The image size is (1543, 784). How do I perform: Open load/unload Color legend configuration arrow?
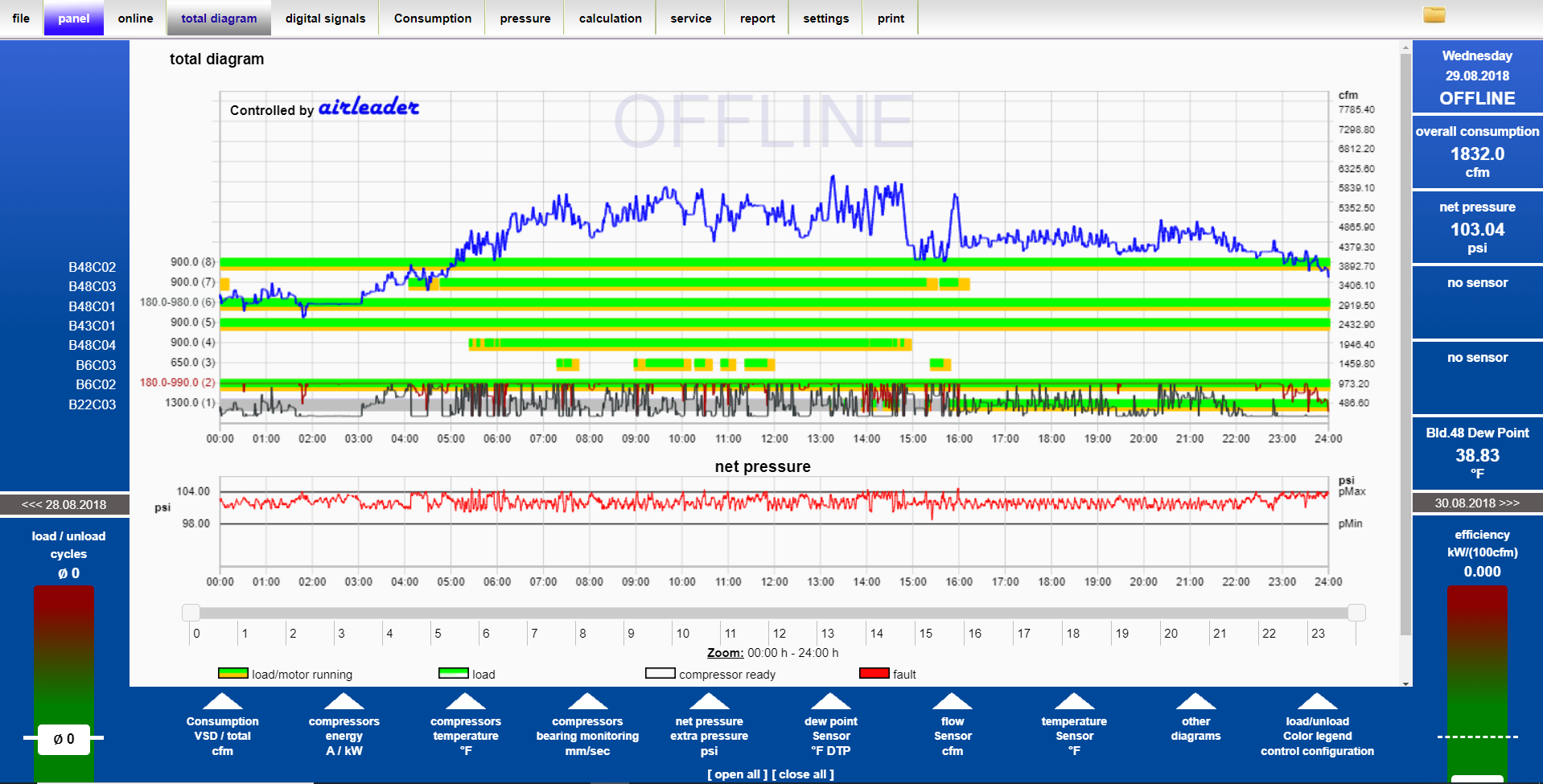pyautogui.click(x=1317, y=701)
